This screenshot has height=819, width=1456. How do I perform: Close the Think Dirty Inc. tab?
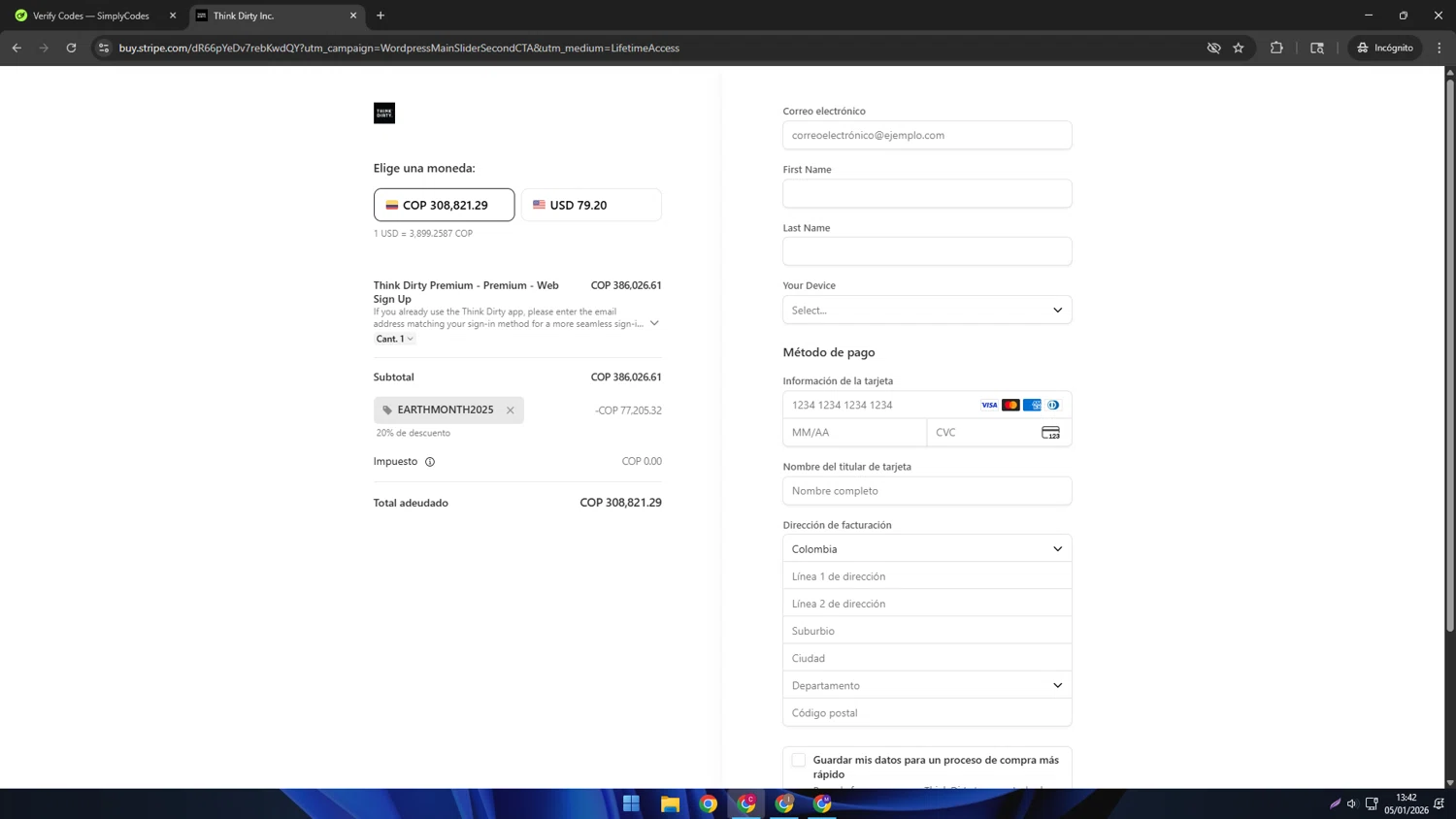point(353,16)
